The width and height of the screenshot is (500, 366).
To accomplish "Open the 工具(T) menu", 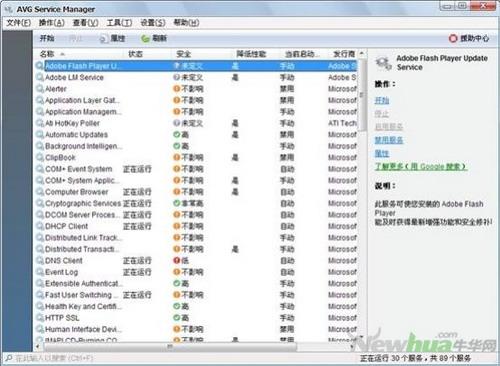I will (x=119, y=23).
